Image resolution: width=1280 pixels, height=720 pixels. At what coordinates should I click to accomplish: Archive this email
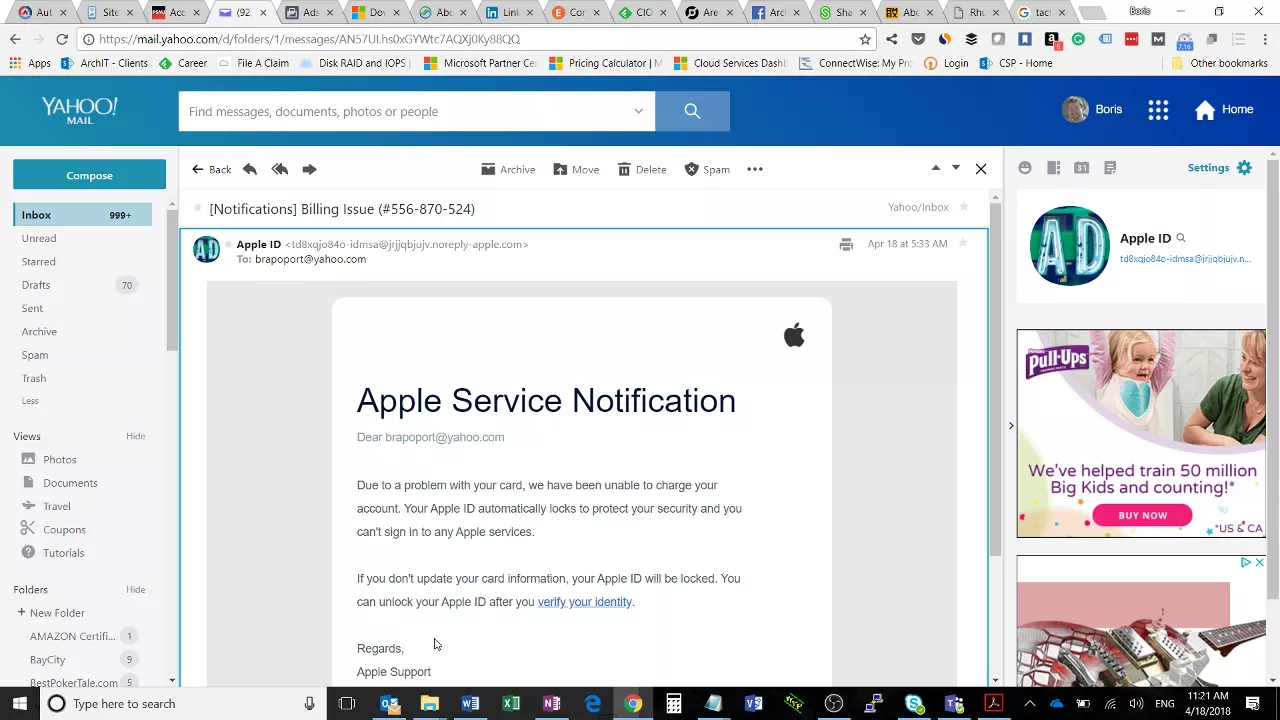click(508, 169)
